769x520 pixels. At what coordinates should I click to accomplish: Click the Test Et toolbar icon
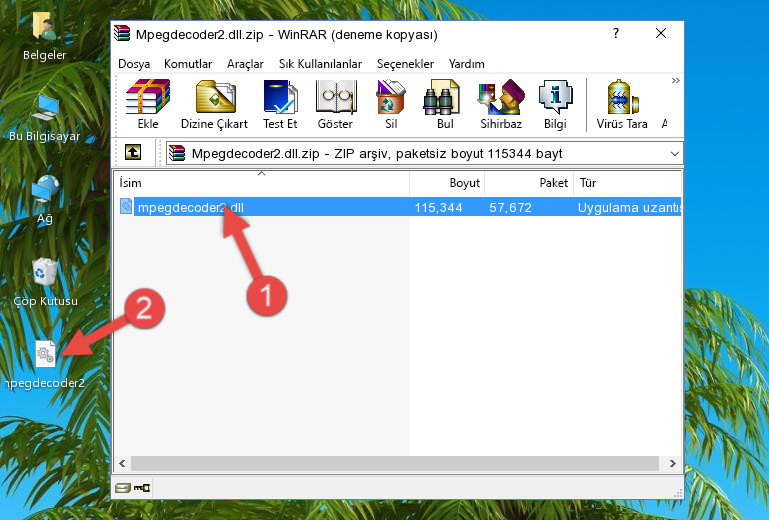point(280,104)
